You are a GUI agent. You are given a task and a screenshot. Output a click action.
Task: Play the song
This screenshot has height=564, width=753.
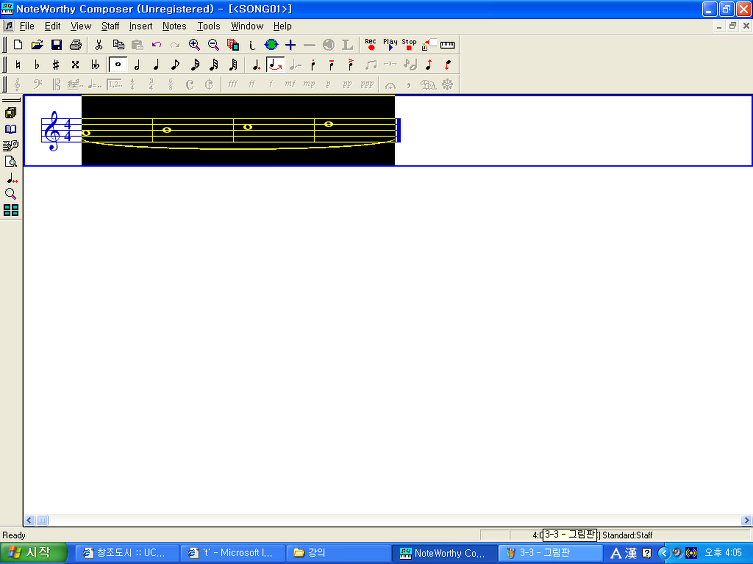point(390,45)
